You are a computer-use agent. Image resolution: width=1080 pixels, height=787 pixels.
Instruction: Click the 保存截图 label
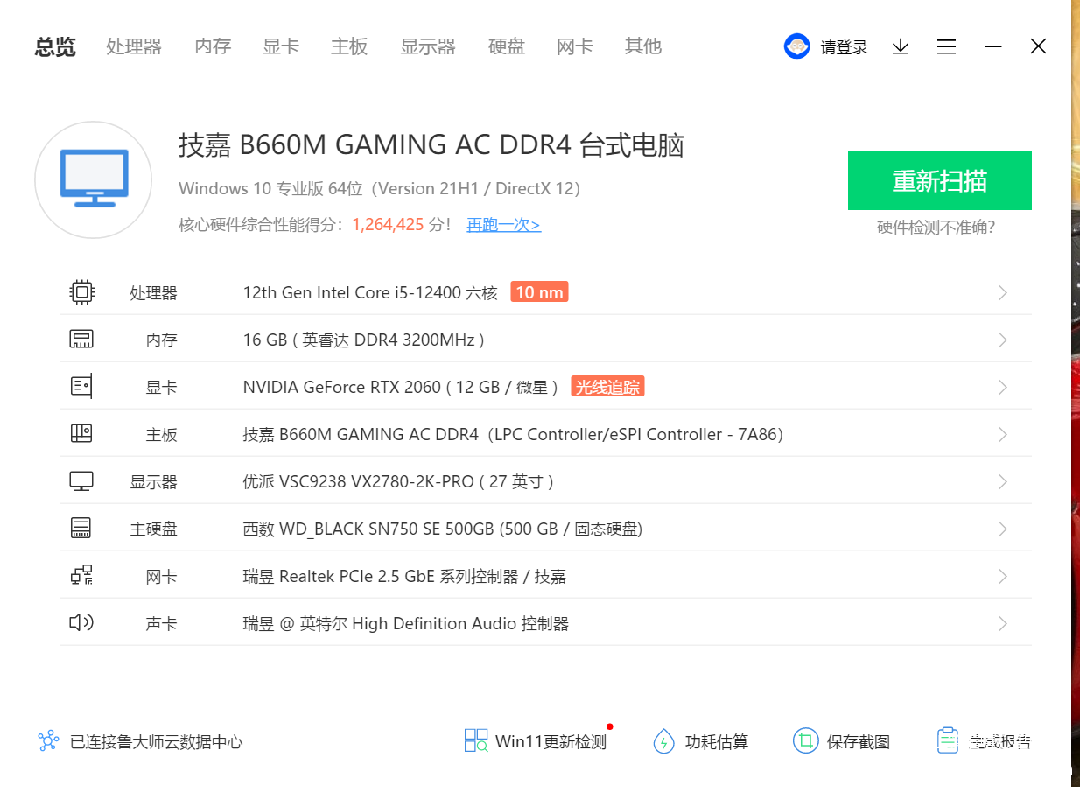(858, 742)
